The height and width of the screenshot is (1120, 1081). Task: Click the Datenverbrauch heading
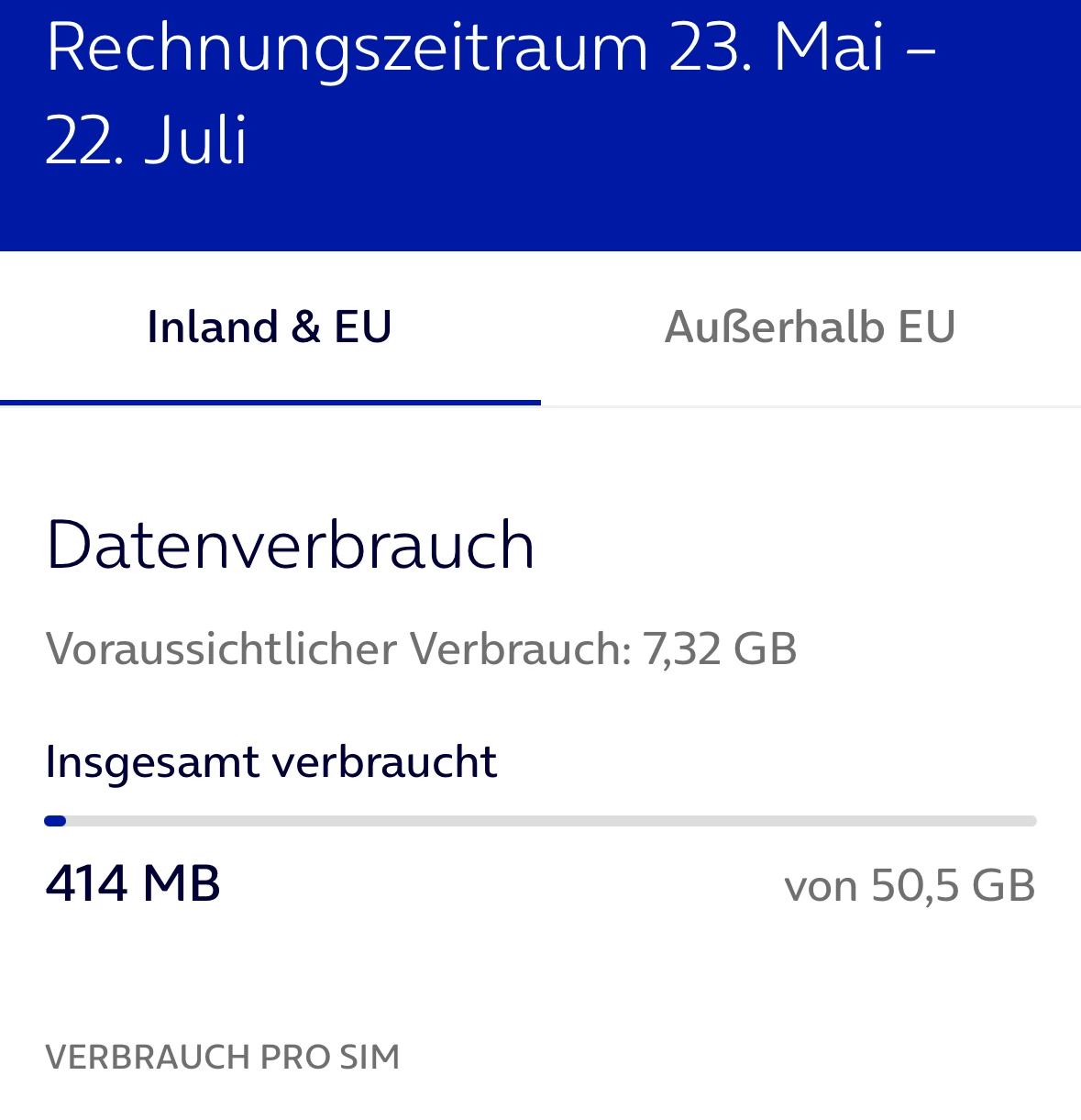(290, 545)
